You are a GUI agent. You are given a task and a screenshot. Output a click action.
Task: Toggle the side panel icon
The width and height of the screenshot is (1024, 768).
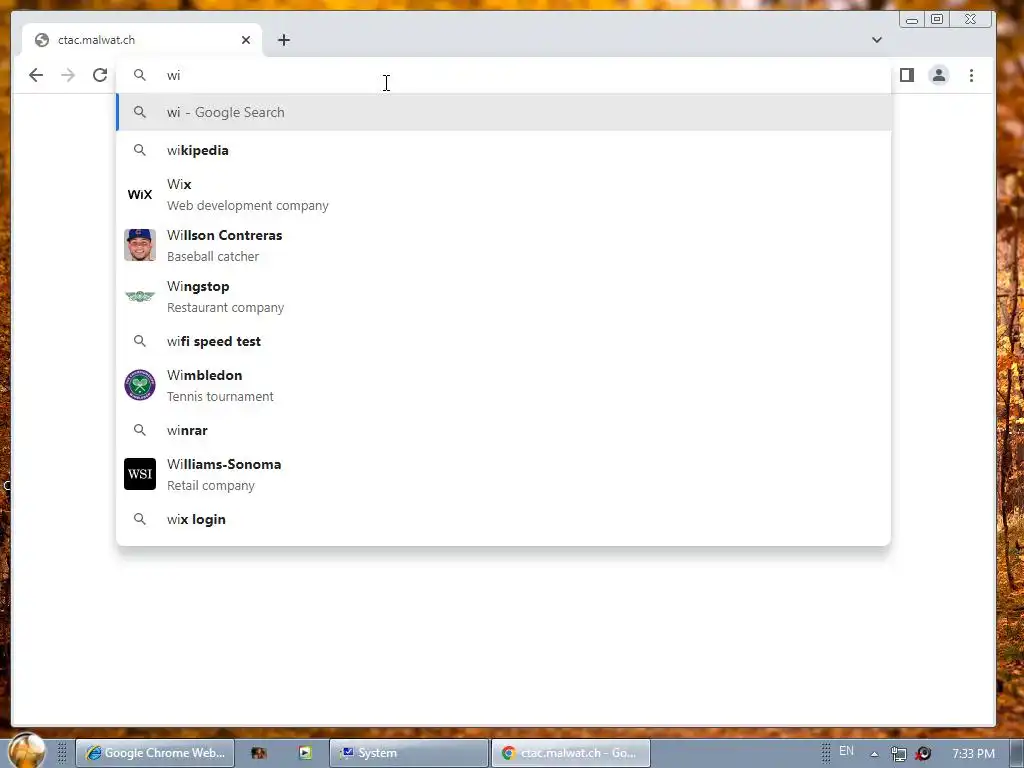tap(906, 75)
